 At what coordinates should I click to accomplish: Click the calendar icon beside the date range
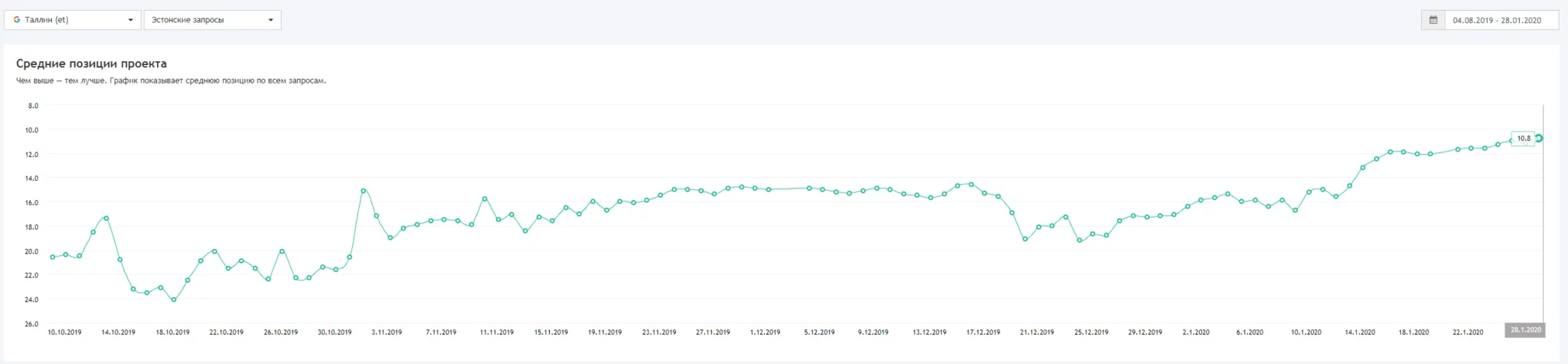point(1433,20)
